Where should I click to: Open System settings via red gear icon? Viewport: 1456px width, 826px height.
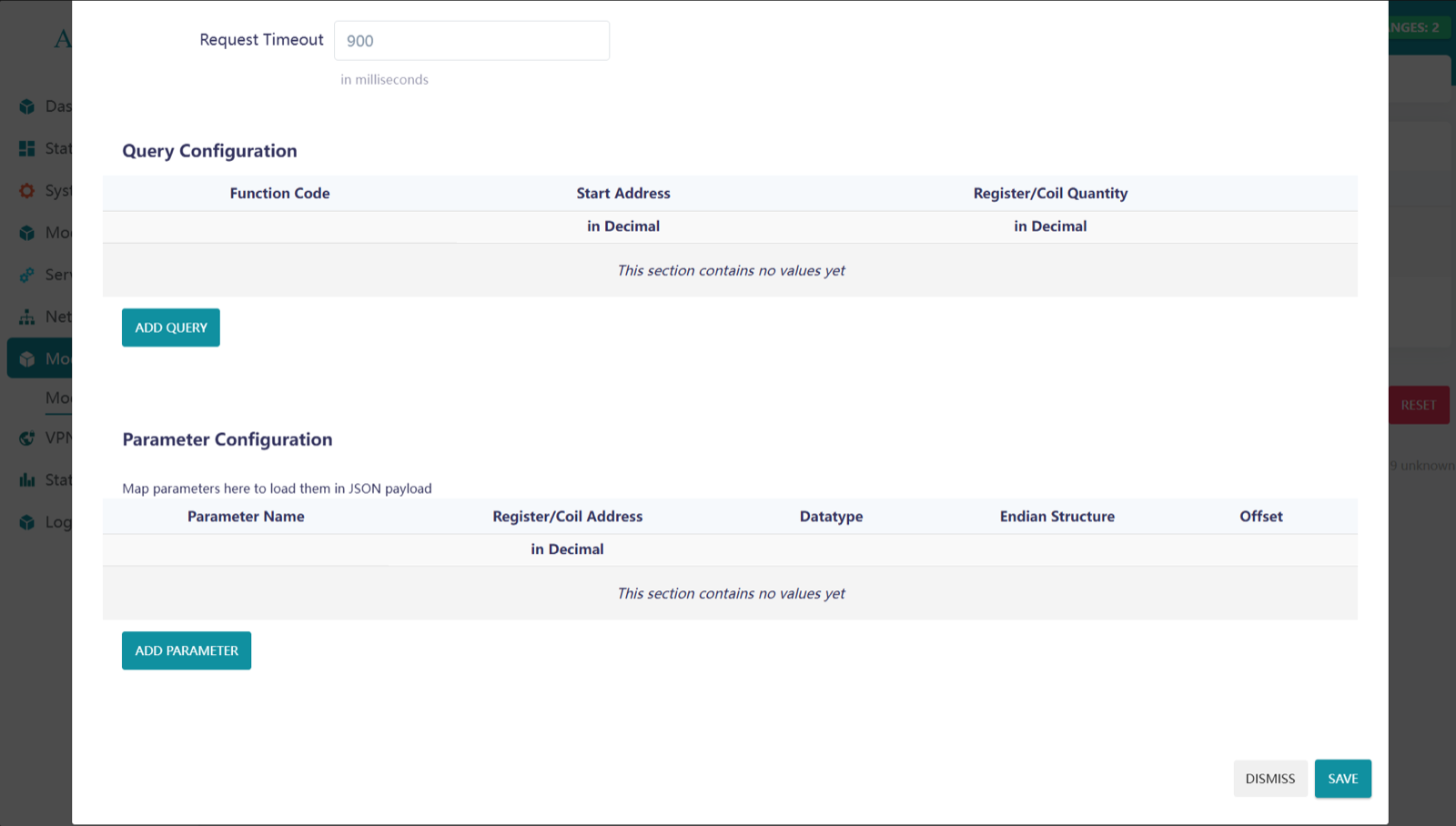pyautogui.click(x=27, y=190)
